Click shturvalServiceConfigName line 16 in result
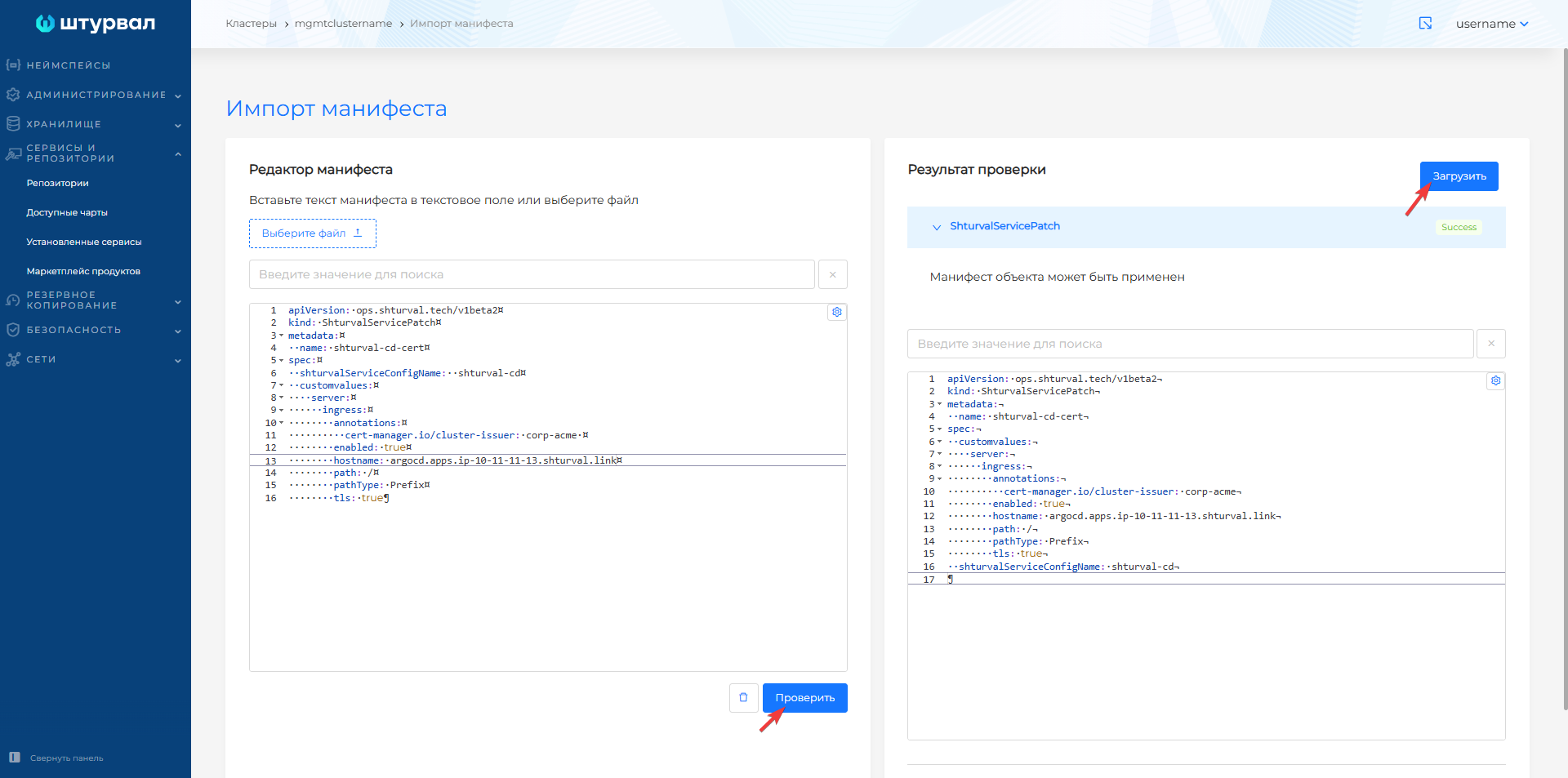This screenshot has width=1568, height=778. [1206, 567]
